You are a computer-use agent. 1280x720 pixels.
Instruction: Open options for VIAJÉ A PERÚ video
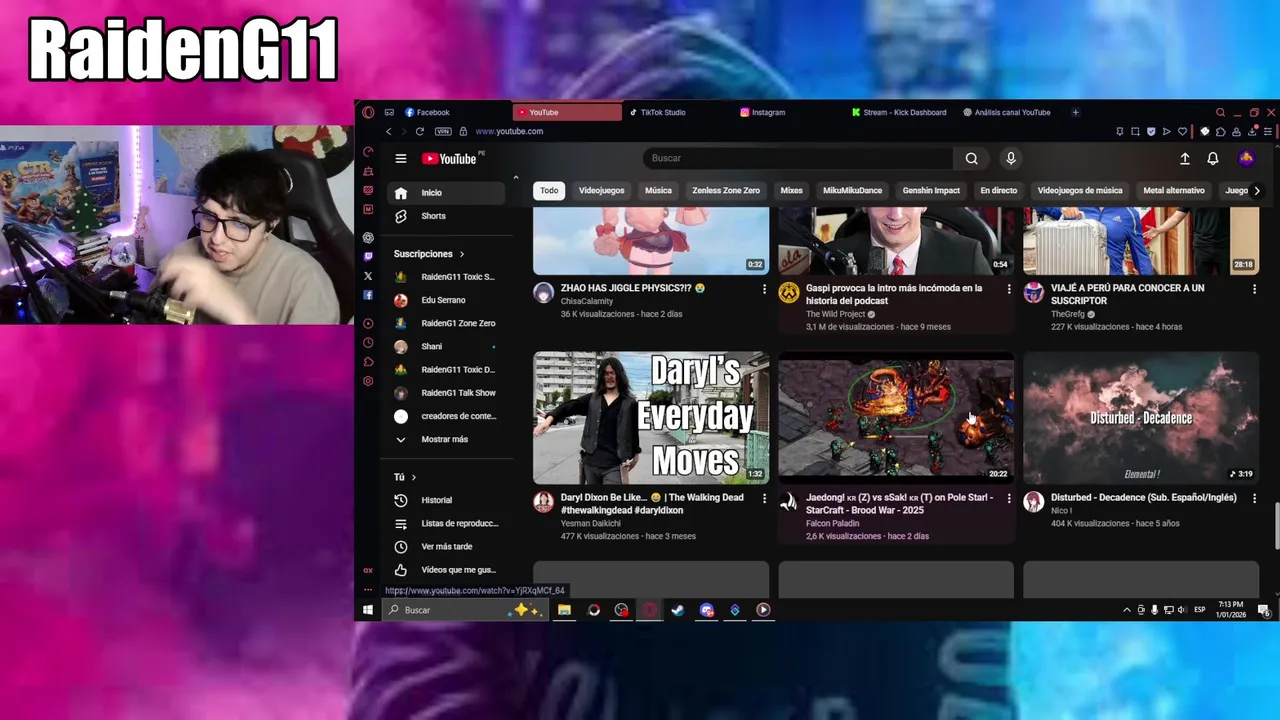[x=1254, y=289]
